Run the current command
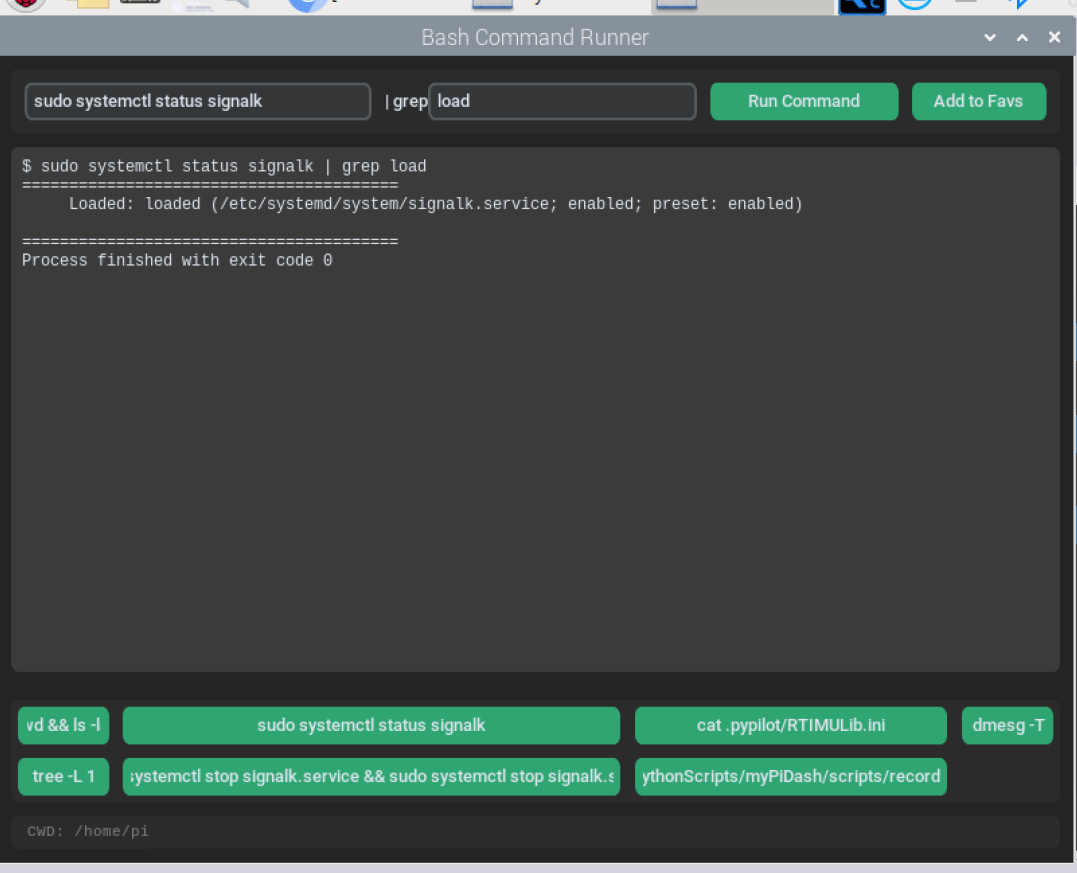The image size is (1077, 873). pos(804,102)
